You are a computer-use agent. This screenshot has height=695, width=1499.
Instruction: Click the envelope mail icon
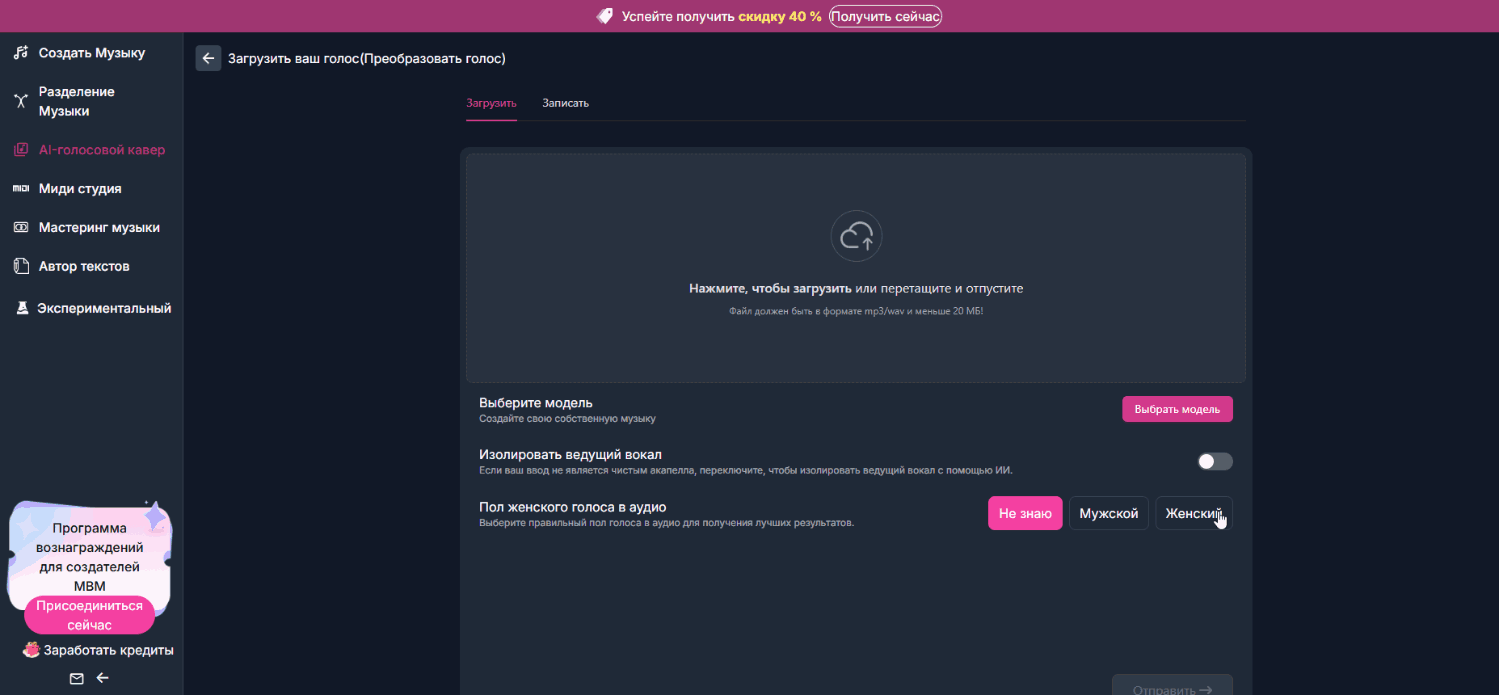76,678
